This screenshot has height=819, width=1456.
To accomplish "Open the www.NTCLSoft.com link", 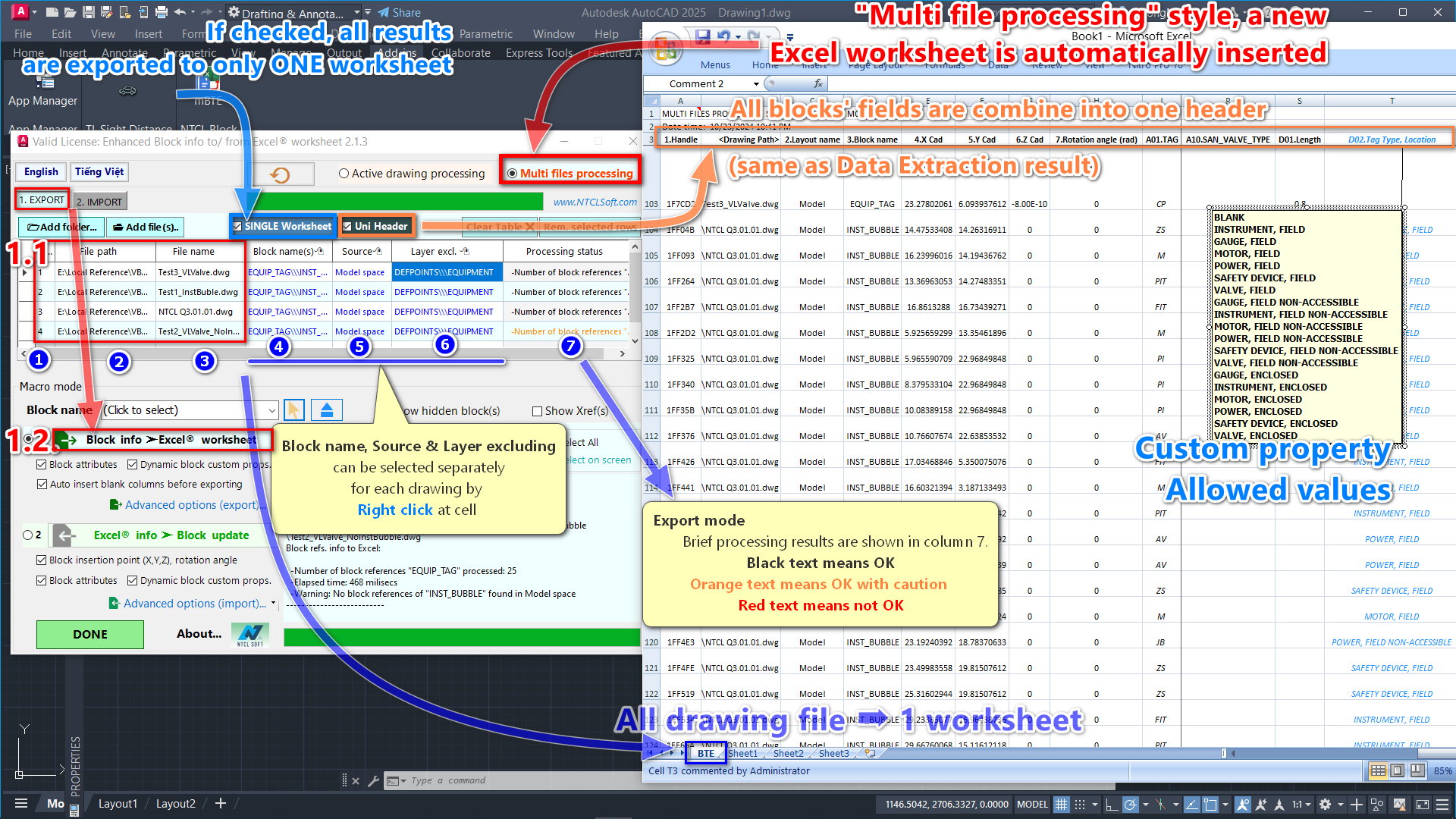I will 595,202.
